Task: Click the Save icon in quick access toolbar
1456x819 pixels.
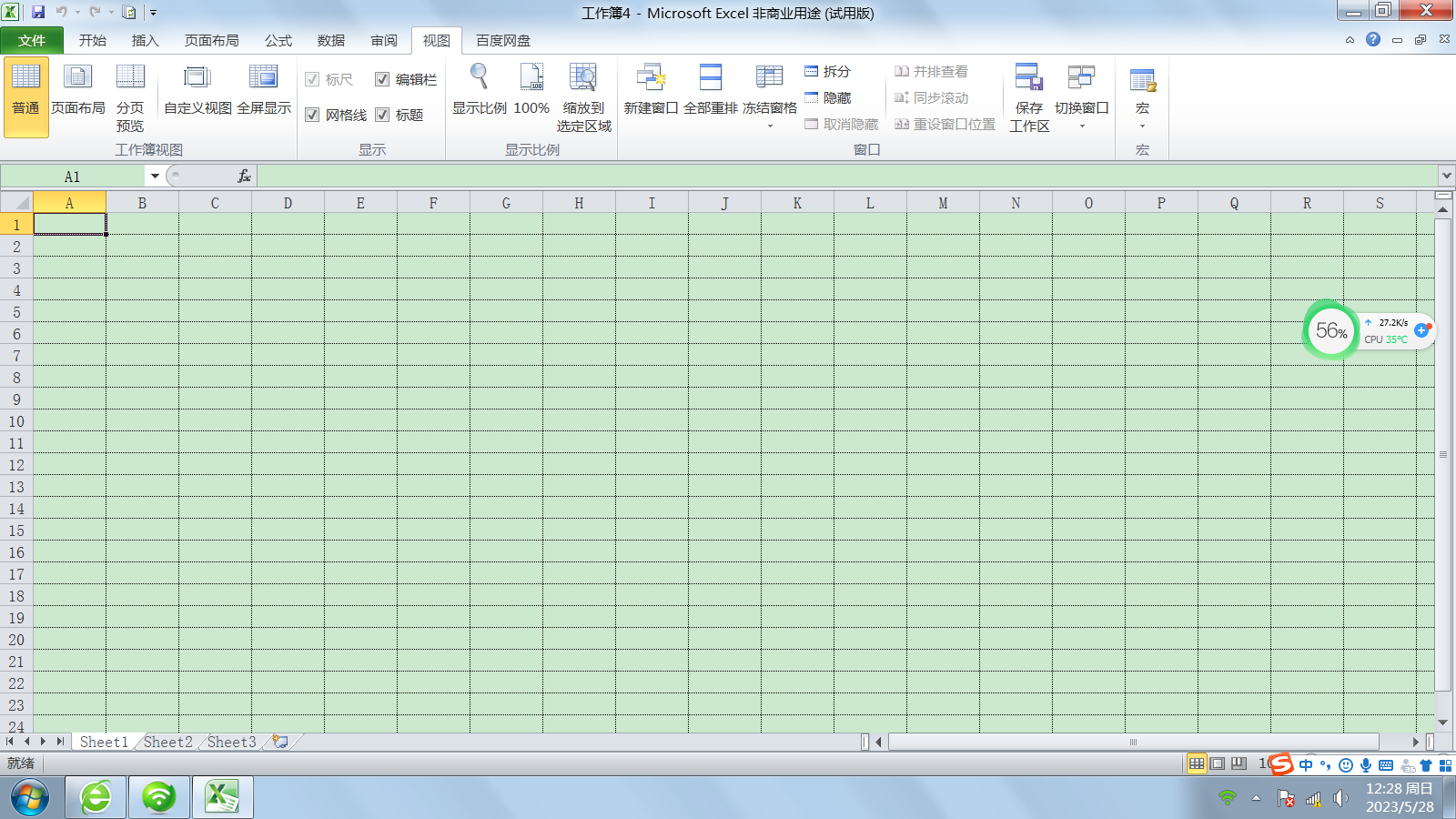Action: [x=38, y=12]
